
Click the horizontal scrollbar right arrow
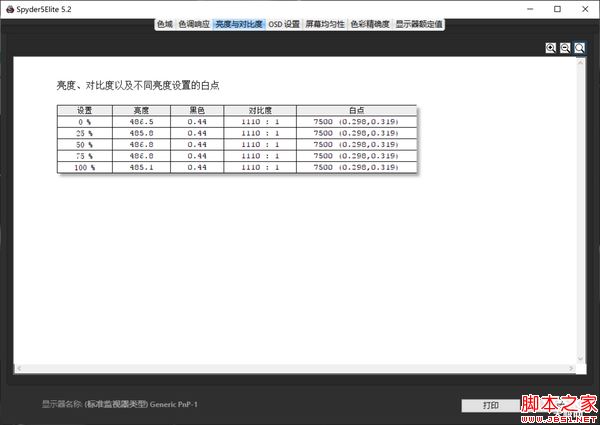coord(571,368)
